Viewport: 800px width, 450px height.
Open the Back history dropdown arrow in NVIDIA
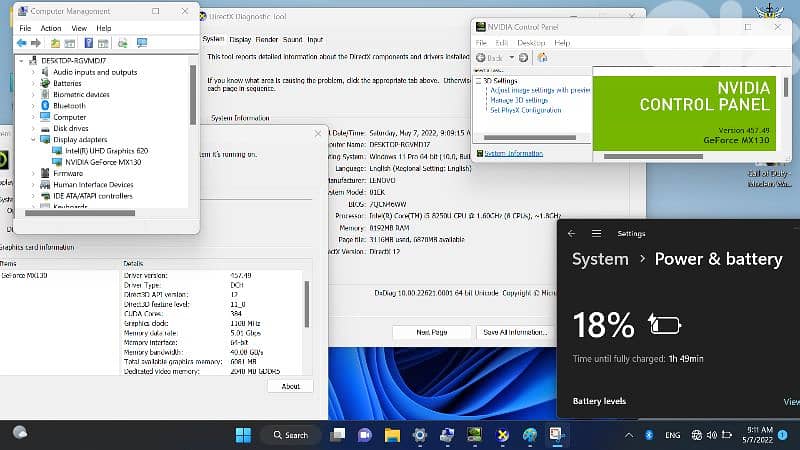[x=511, y=58]
